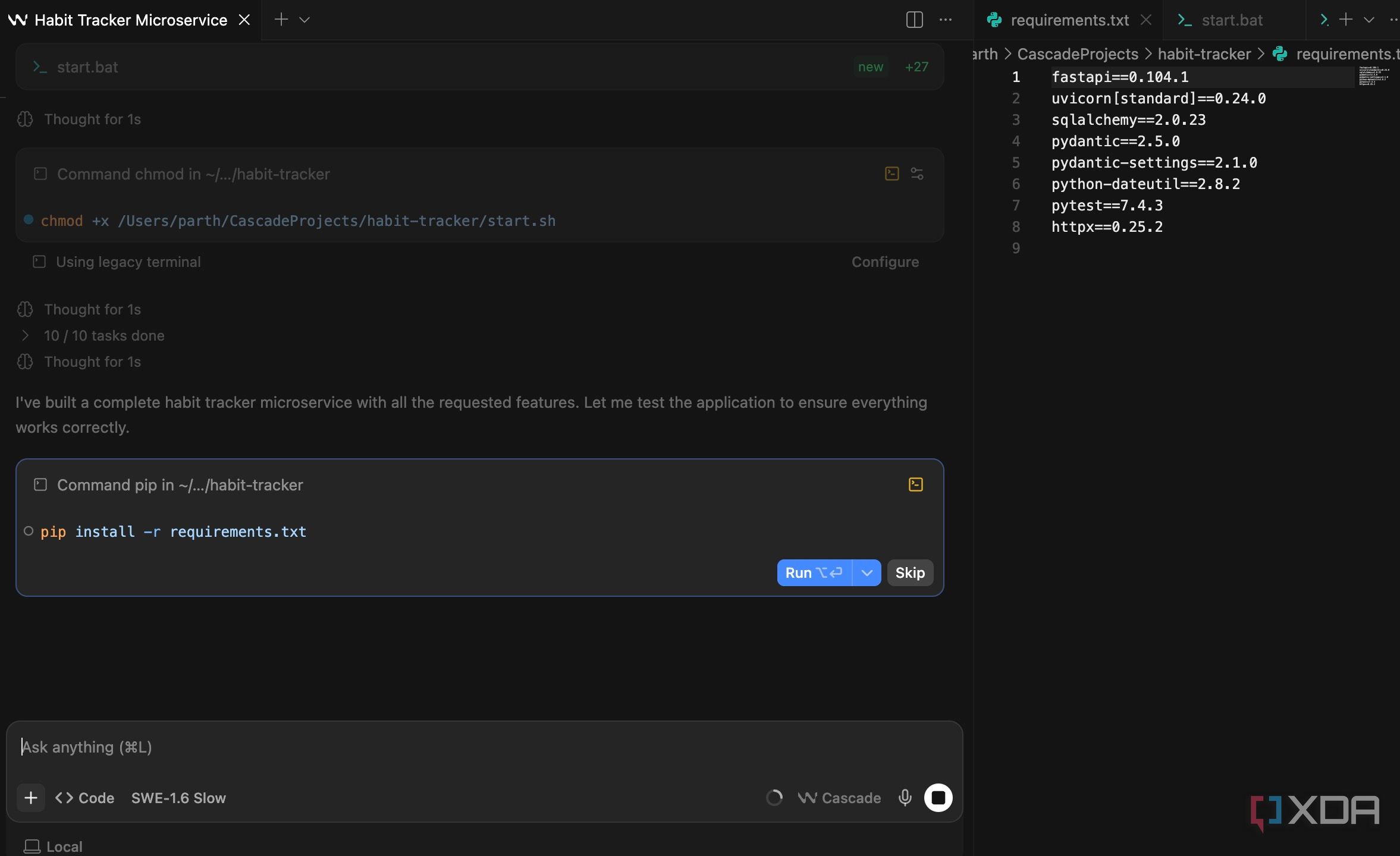This screenshot has width=1400, height=856.
Task: Open the Run button options dropdown
Action: coord(867,572)
